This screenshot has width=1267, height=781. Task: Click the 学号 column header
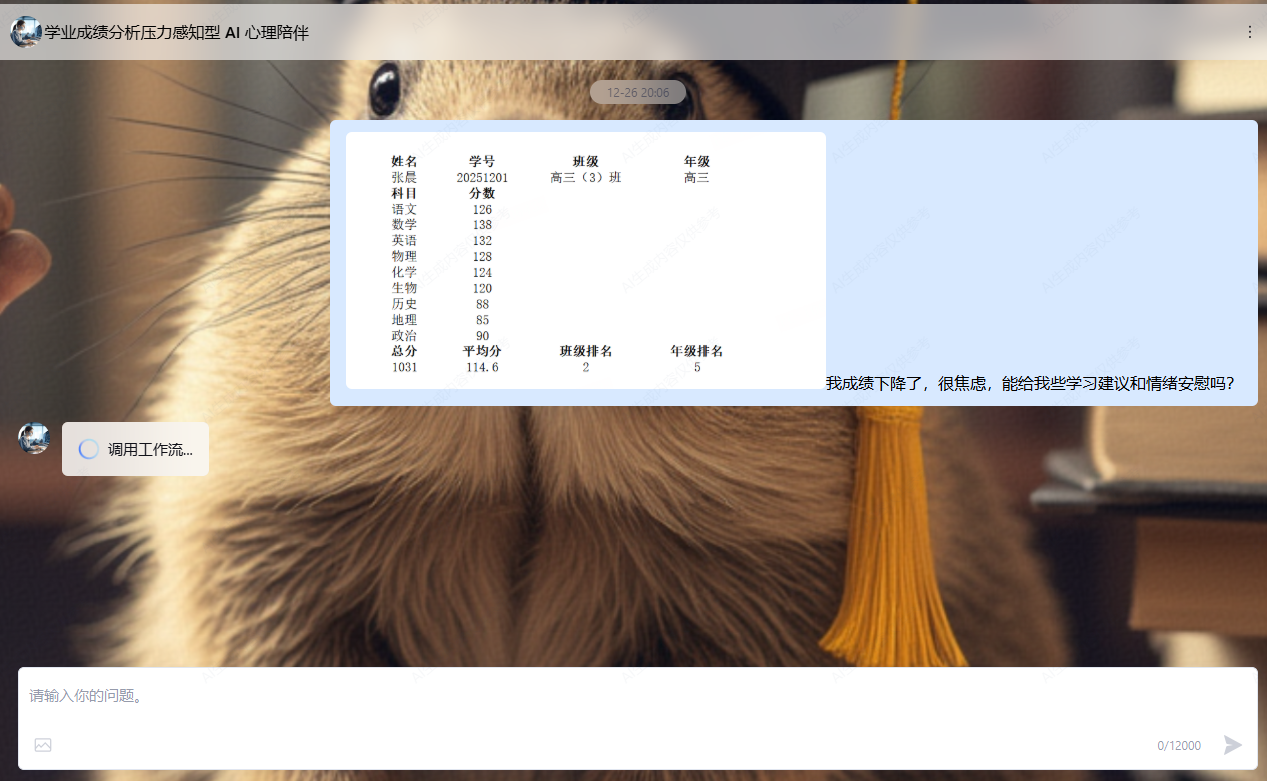pos(482,161)
